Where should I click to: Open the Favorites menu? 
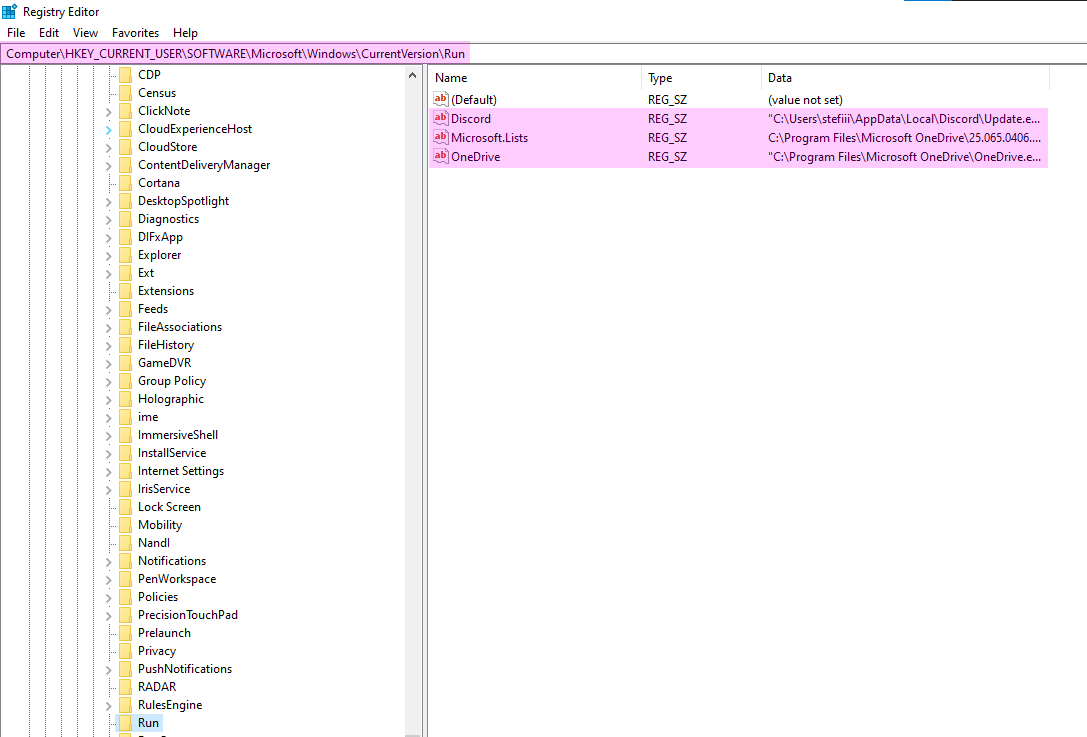[135, 33]
